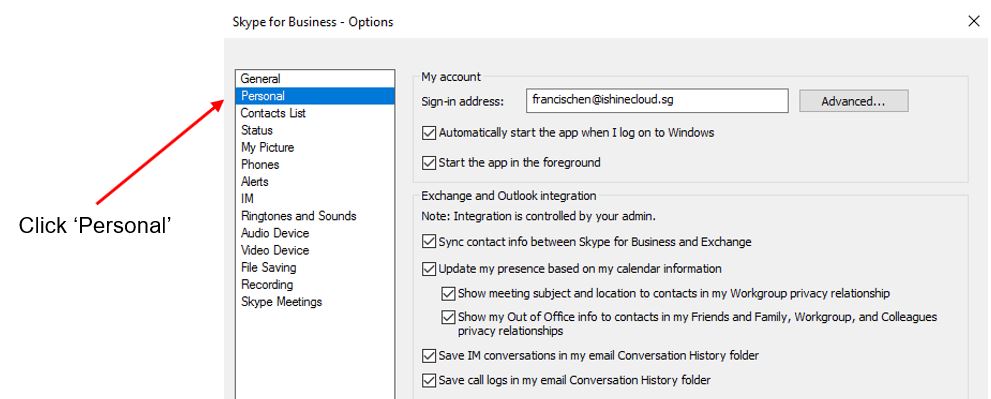Toggle Save call logs in email folder
Screen dimensions: 991x399
pyautogui.click(x=429, y=380)
